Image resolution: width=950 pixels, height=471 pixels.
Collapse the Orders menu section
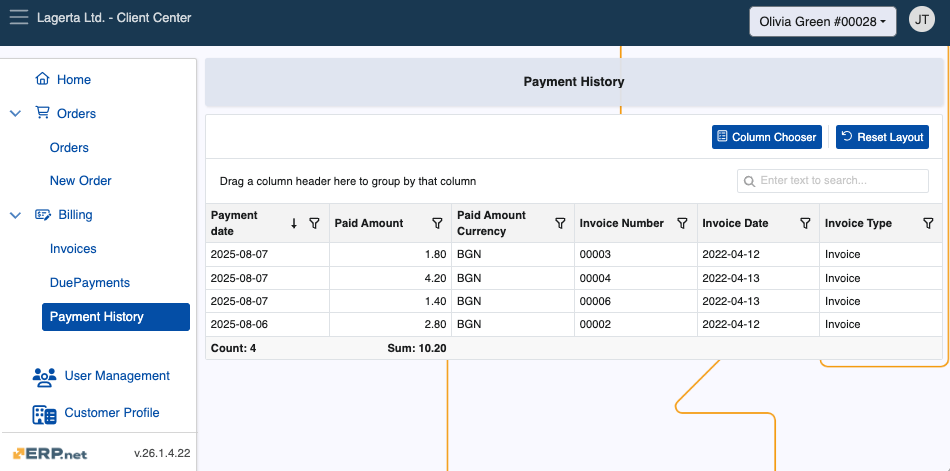[x=15, y=114]
